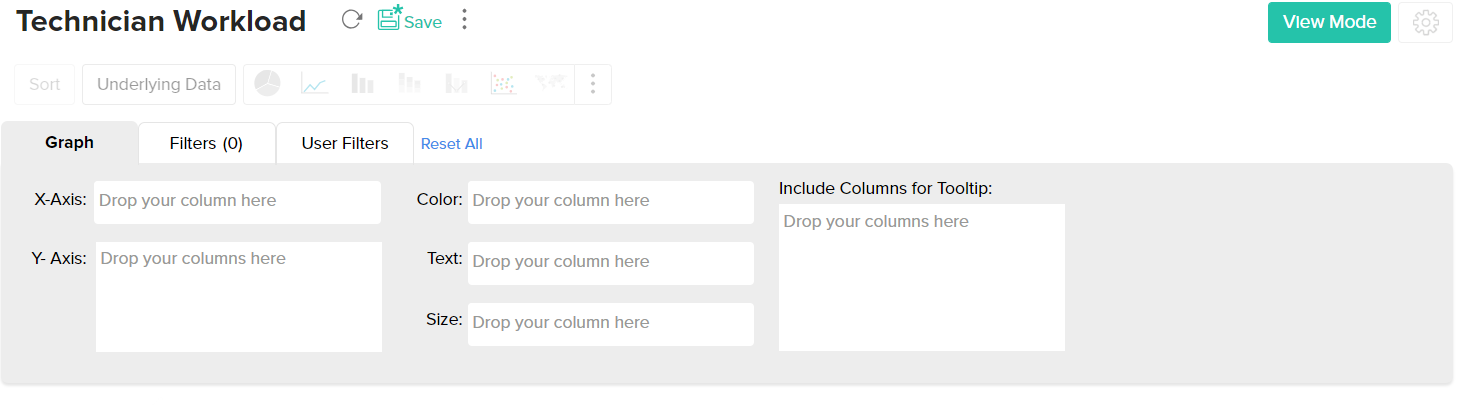Image resolution: width=1462 pixels, height=405 pixels.
Task: Click the Reset All link
Action: coord(452,144)
